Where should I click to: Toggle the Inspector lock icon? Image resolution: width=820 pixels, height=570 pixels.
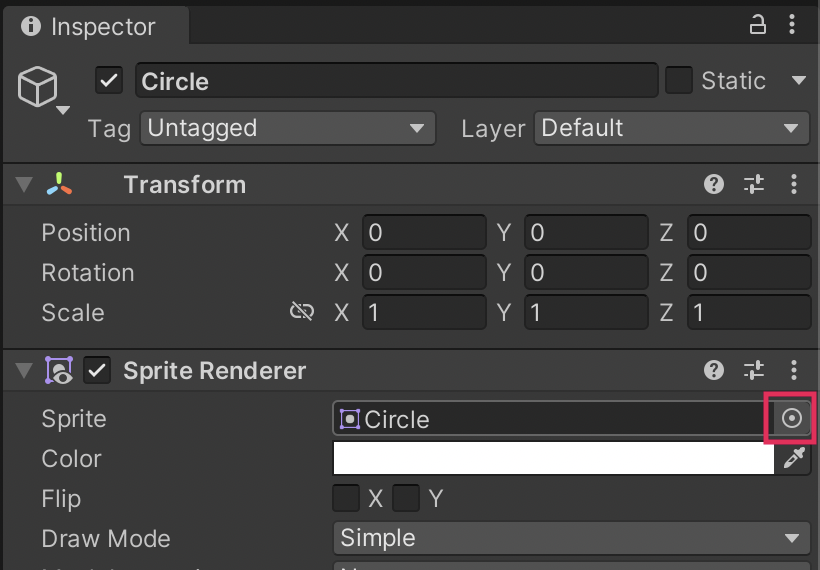tap(758, 26)
